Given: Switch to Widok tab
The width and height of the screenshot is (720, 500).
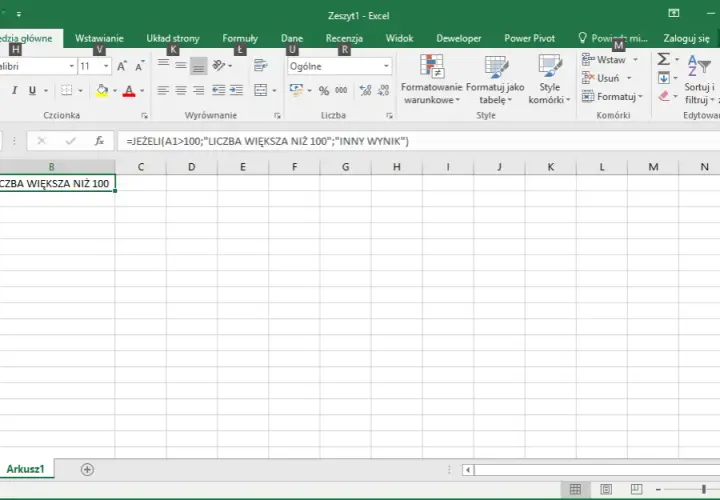Looking at the screenshot, I should (399, 39).
